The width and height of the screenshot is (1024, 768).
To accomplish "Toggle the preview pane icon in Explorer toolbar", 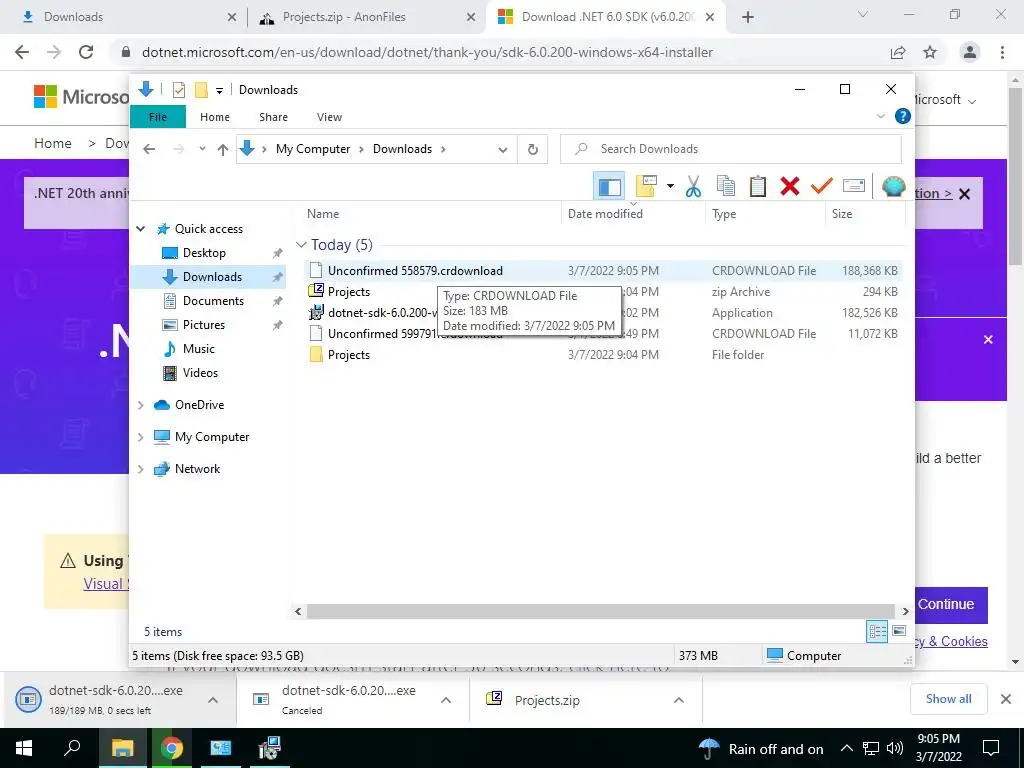I will point(609,187).
